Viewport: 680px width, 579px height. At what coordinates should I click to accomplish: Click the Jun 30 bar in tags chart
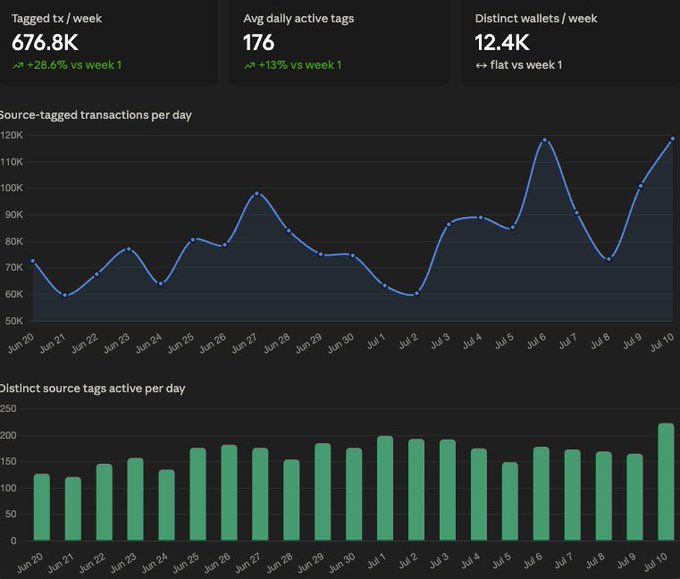pyautogui.click(x=354, y=494)
